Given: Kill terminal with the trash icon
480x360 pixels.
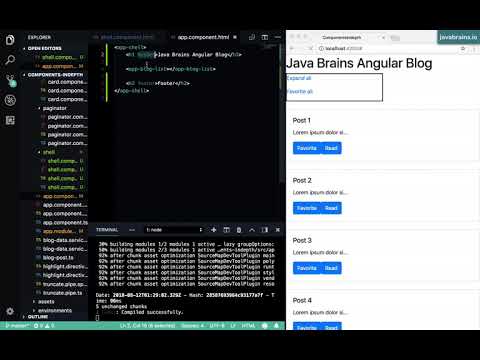Looking at the screenshot, I should [x=239, y=230].
